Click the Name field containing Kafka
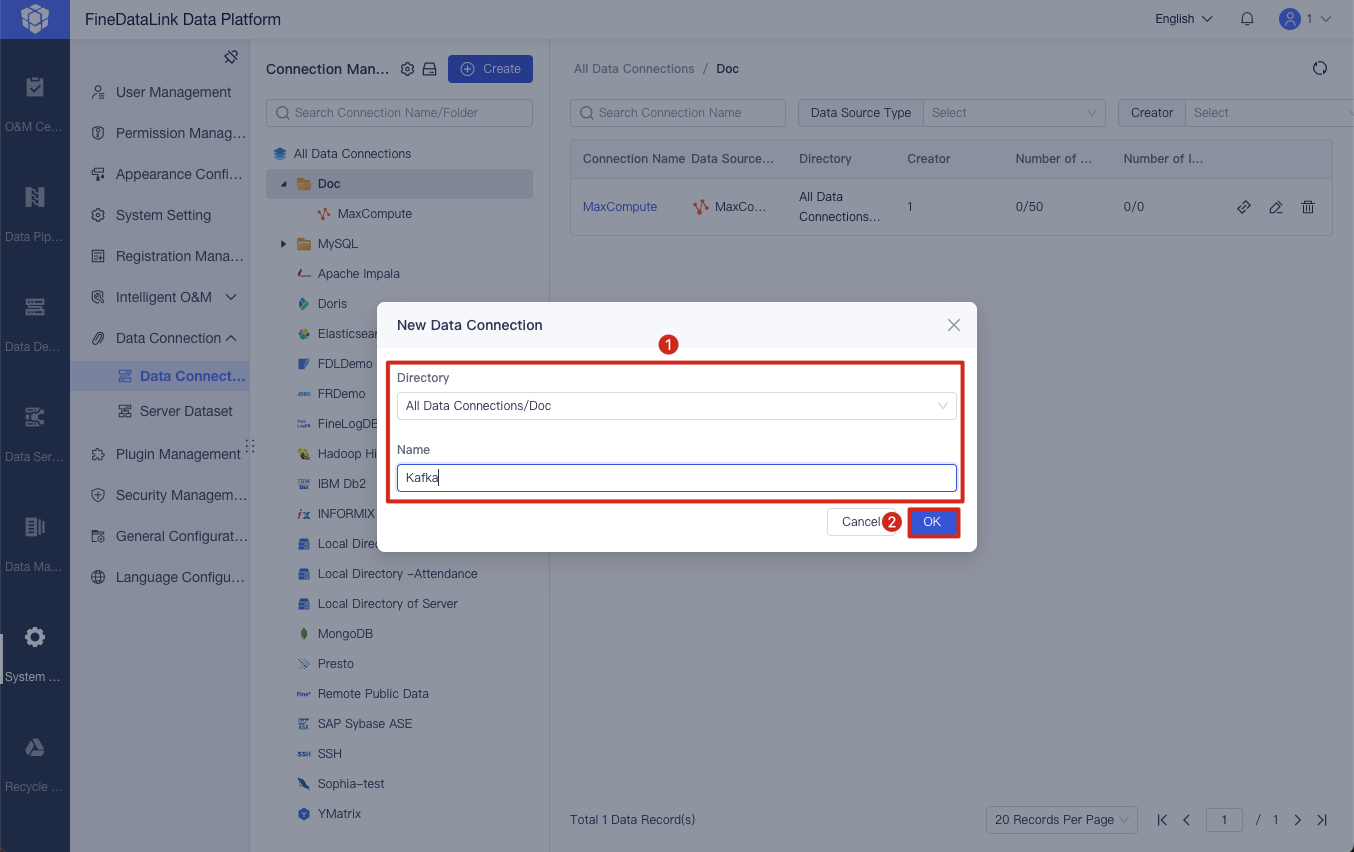The height and width of the screenshot is (852, 1354). 676,477
